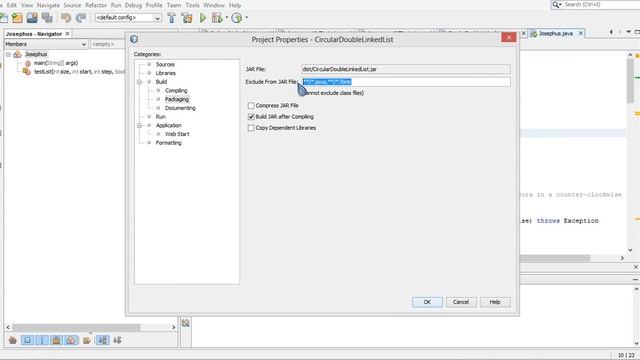Click the scroll editor tabs left arrow
Viewport: 640px width, 360px height.
tap(611, 32)
